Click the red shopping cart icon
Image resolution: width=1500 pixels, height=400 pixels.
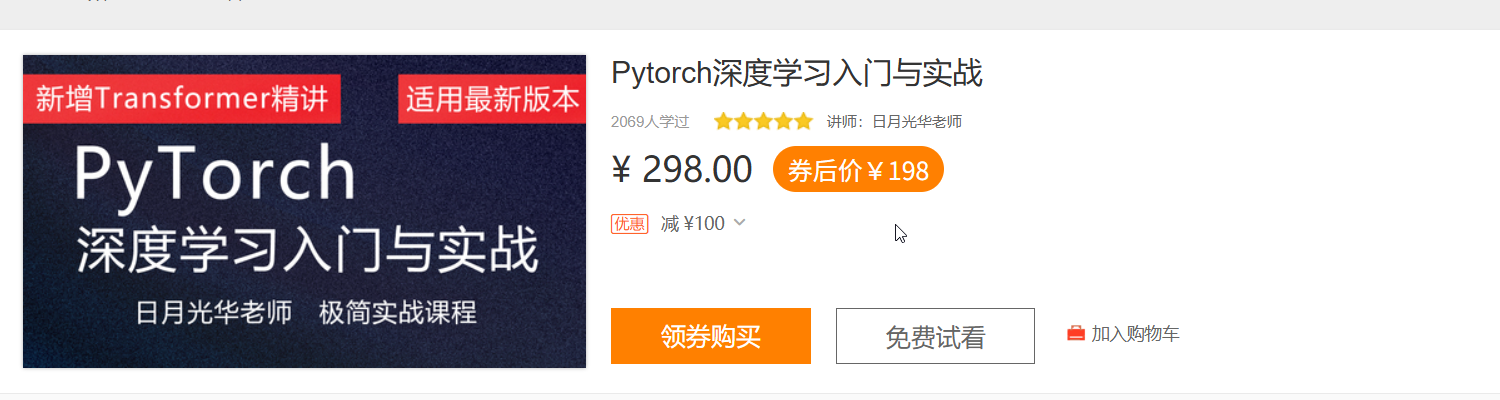[x=1076, y=334]
